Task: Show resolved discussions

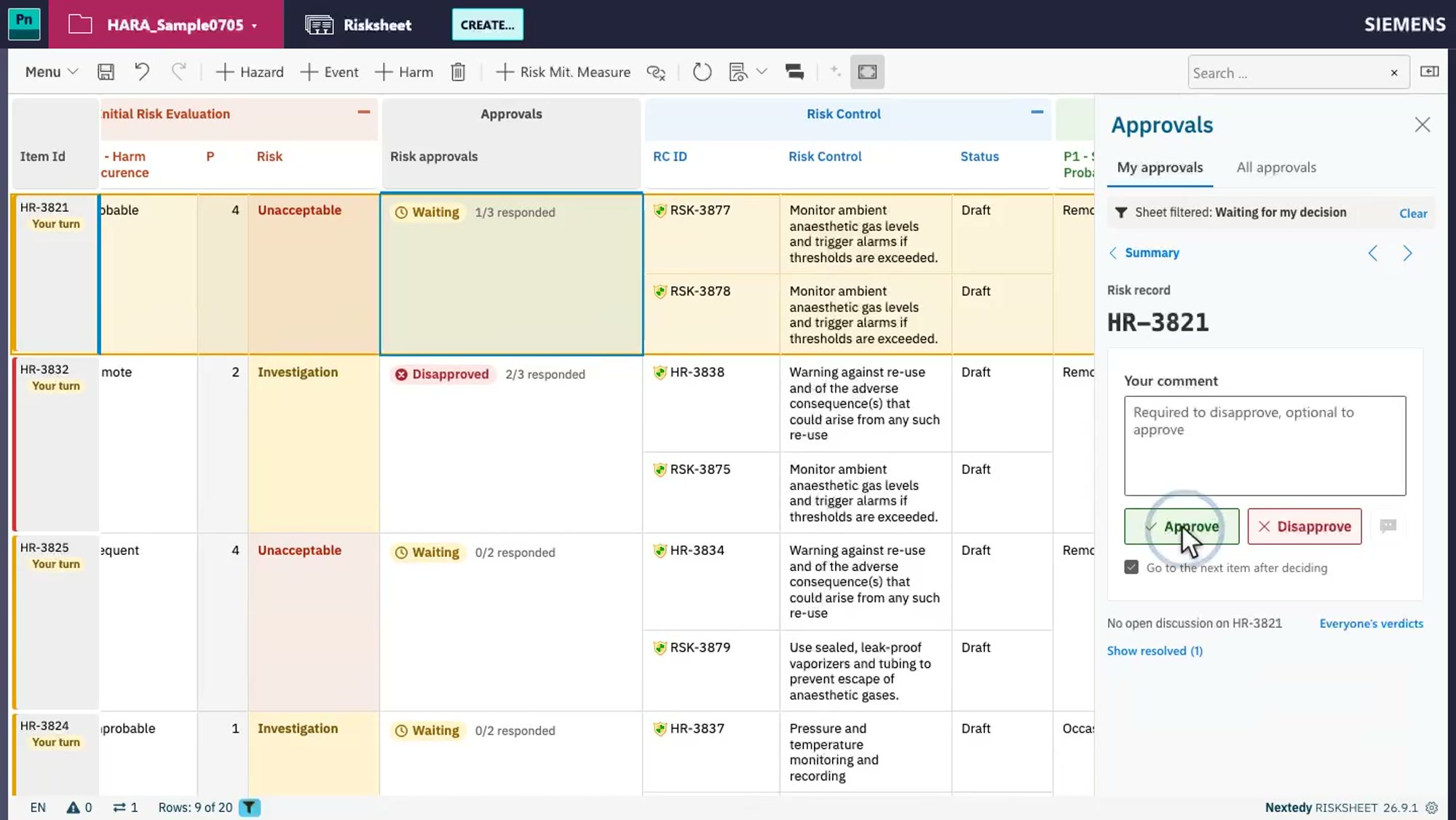Action: click(1155, 651)
